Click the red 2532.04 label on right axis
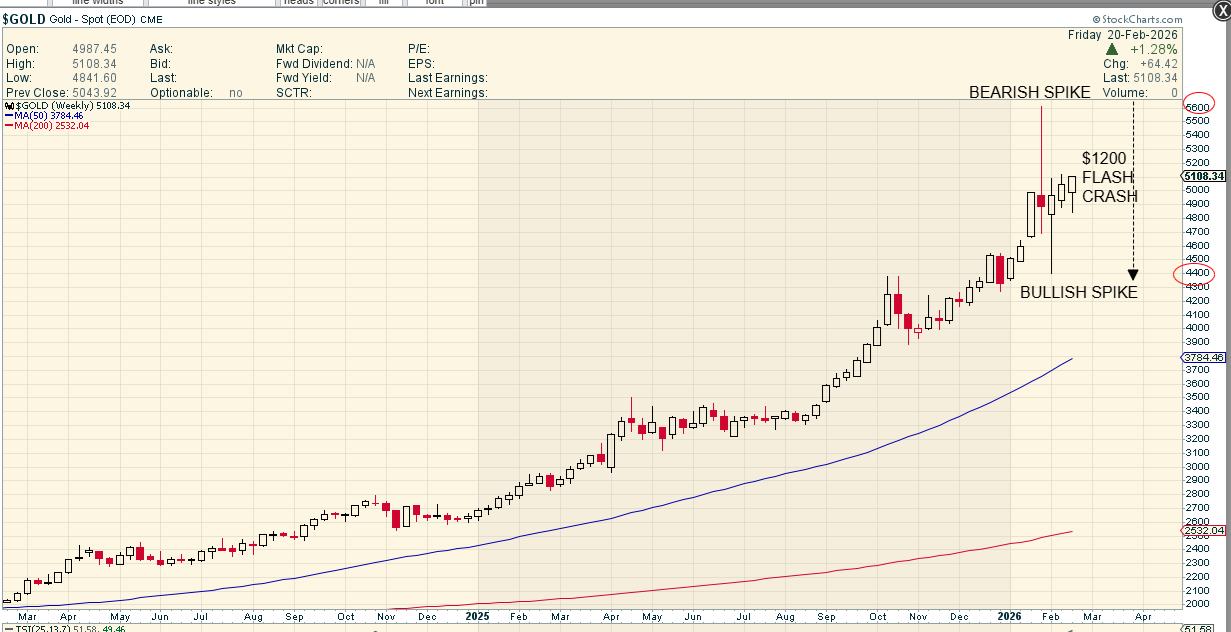The height and width of the screenshot is (632, 1231). pyautogui.click(x=1204, y=530)
